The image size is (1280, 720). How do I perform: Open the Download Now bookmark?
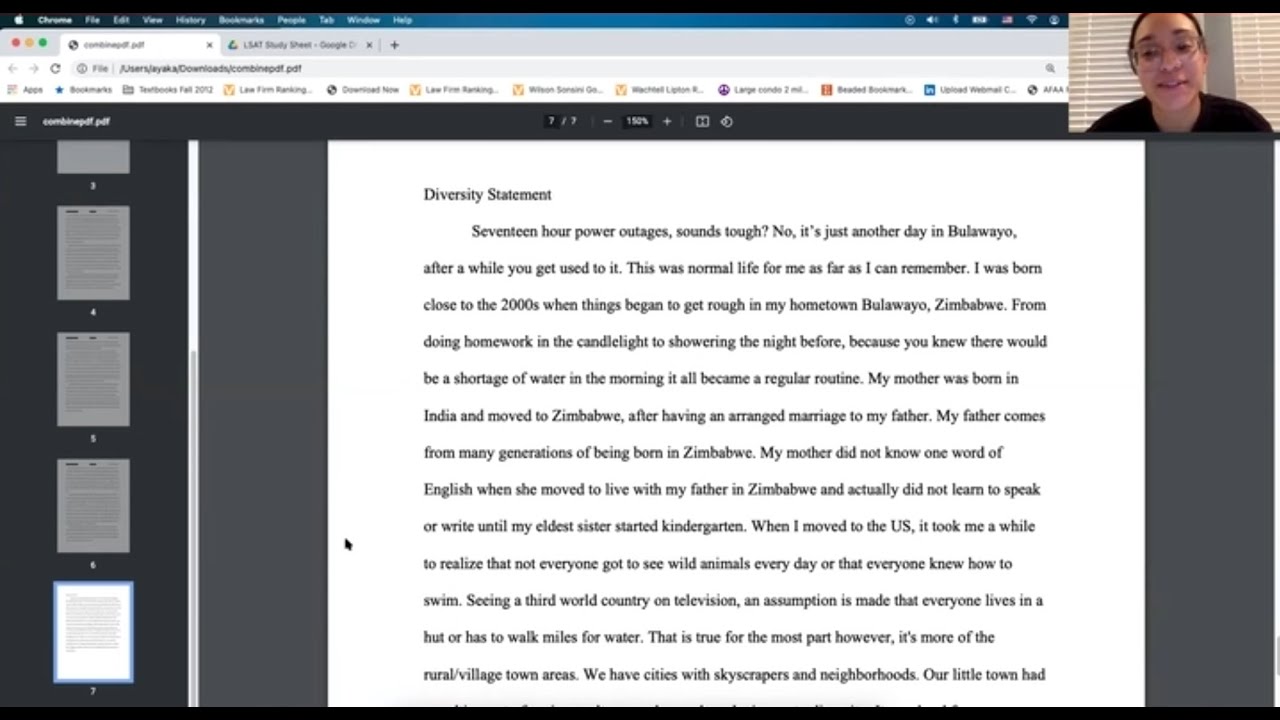362,89
